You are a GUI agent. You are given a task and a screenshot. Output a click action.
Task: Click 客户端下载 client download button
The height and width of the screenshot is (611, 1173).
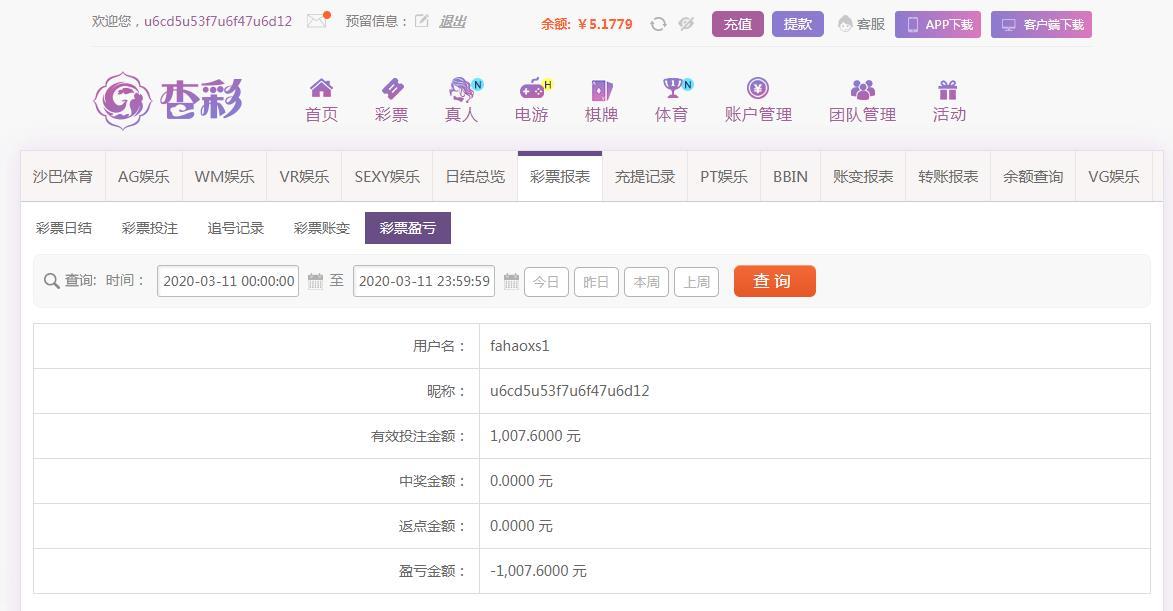pyautogui.click(x=1041, y=24)
